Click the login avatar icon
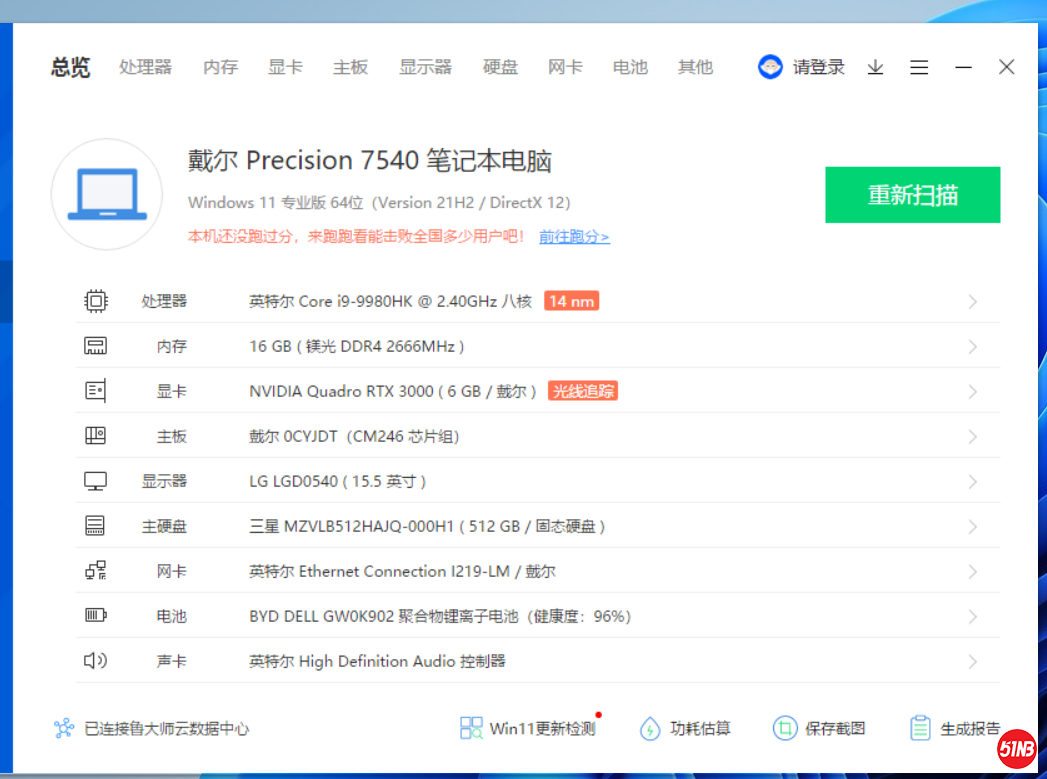The height and width of the screenshot is (779, 1047). pyautogui.click(x=770, y=68)
